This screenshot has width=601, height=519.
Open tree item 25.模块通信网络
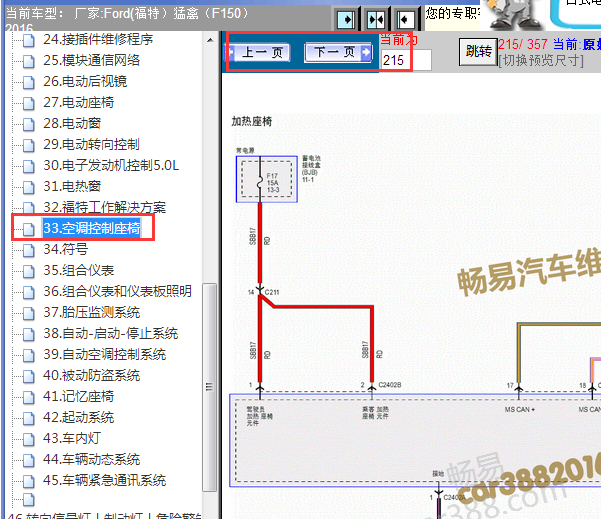pos(92,61)
